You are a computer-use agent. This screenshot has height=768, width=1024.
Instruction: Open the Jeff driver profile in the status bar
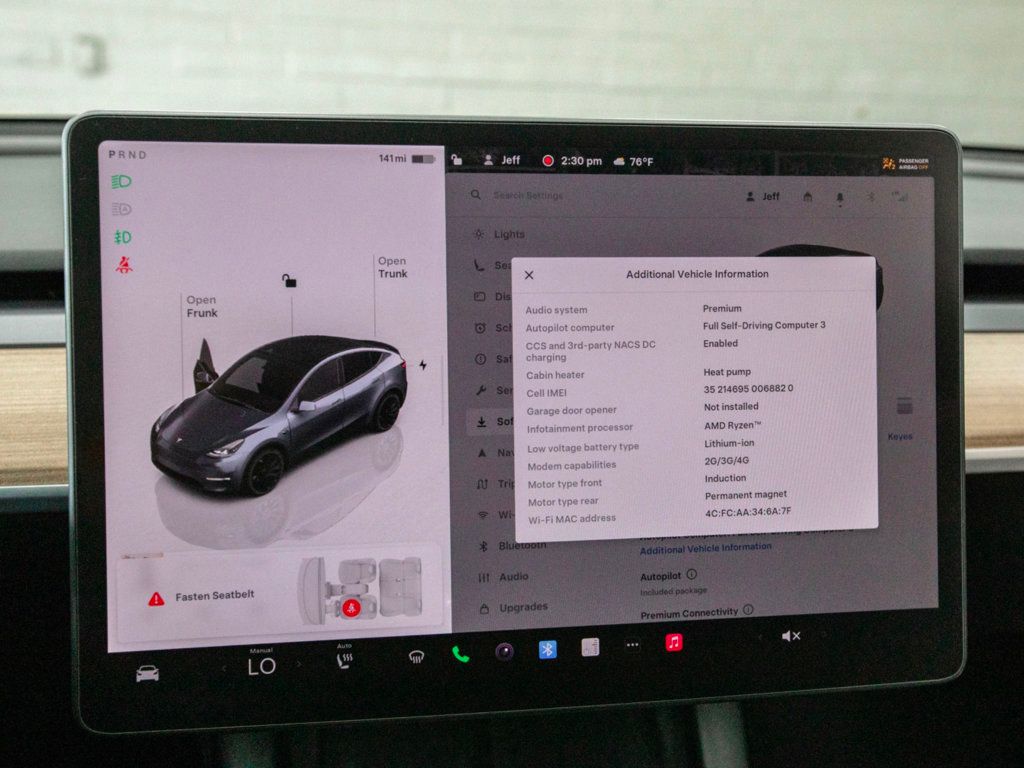502,160
